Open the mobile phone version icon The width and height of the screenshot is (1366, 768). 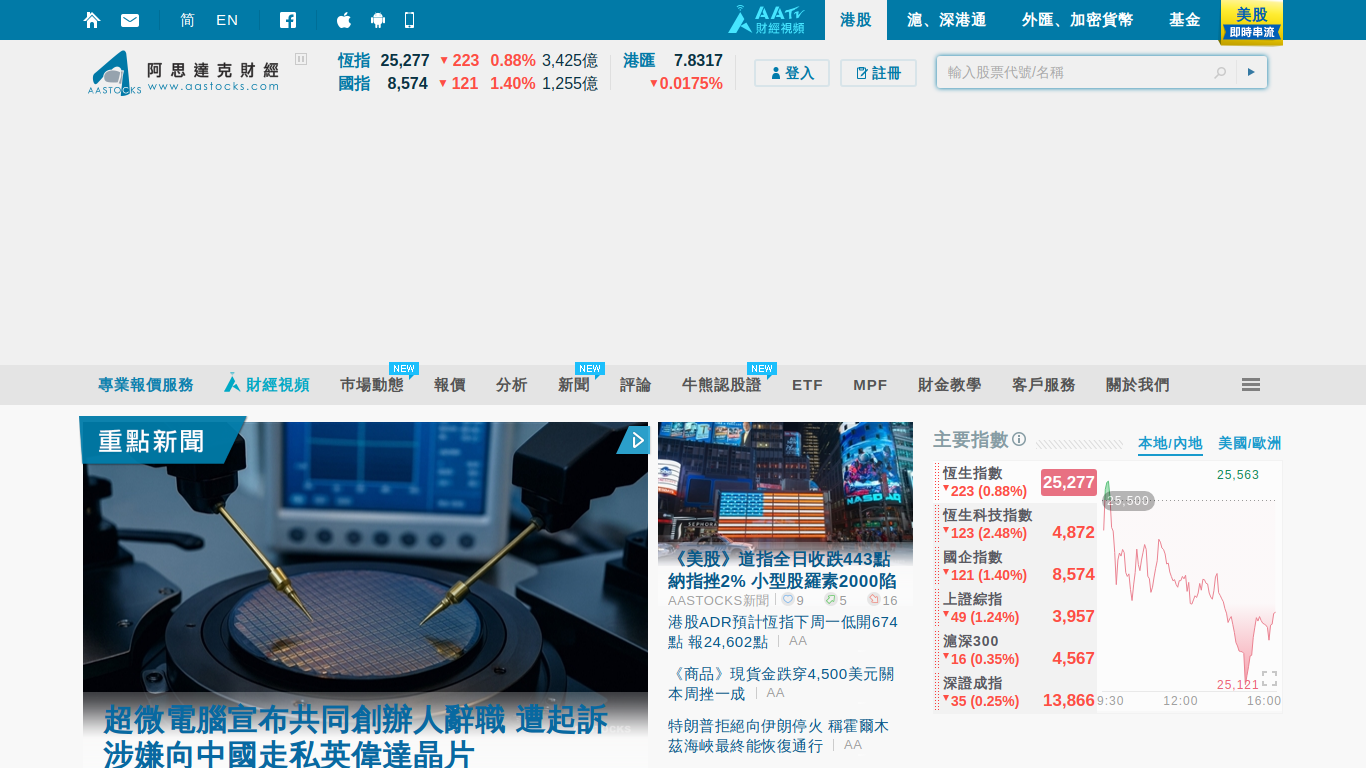coord(409,20)
